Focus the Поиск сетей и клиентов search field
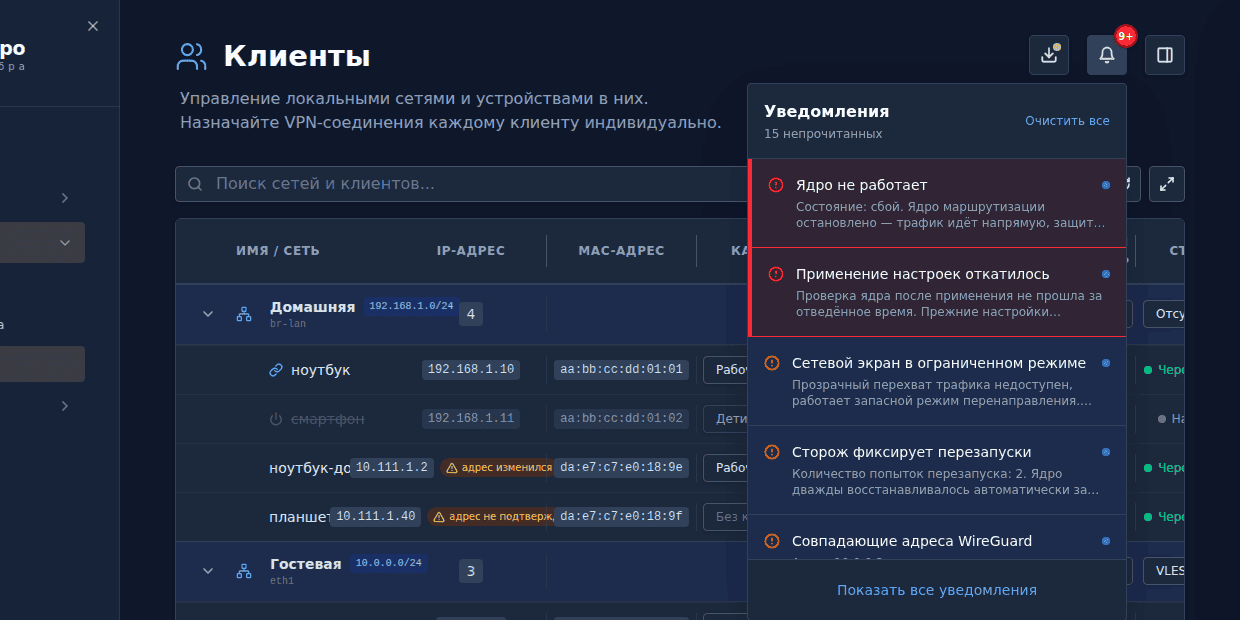 460,184
